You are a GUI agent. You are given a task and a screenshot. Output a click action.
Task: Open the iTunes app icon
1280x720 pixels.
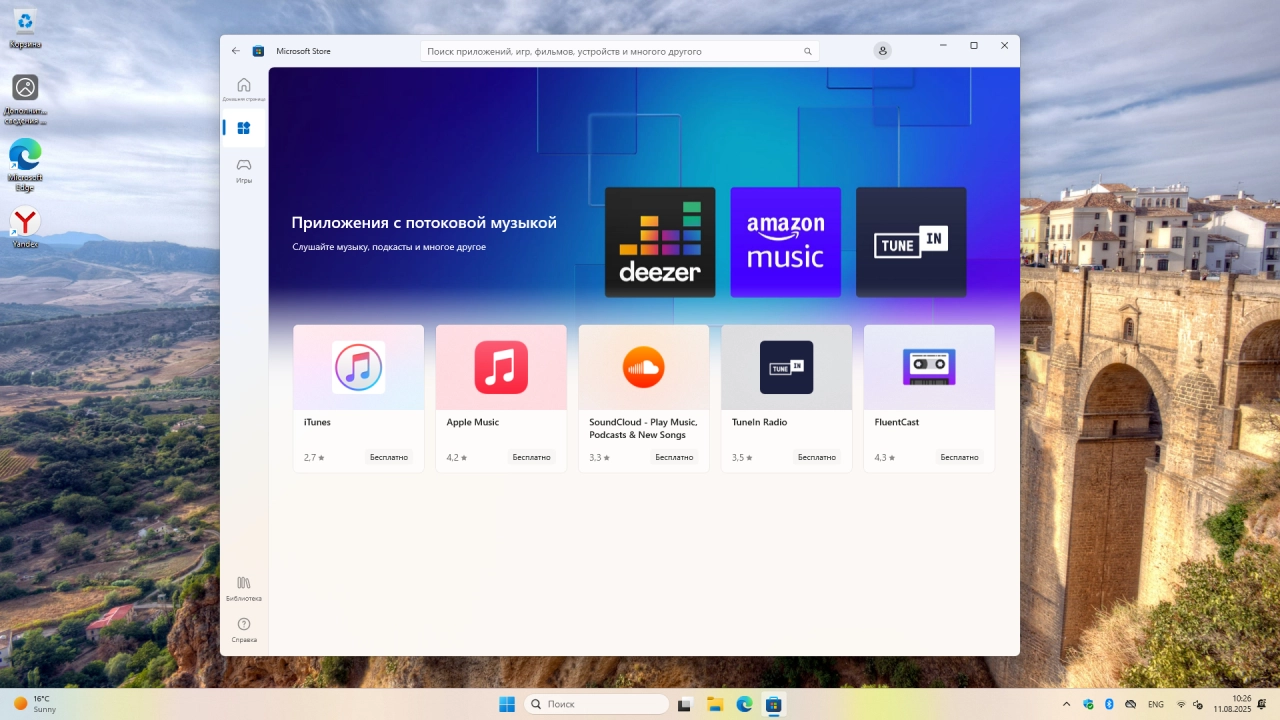[358, 367]
